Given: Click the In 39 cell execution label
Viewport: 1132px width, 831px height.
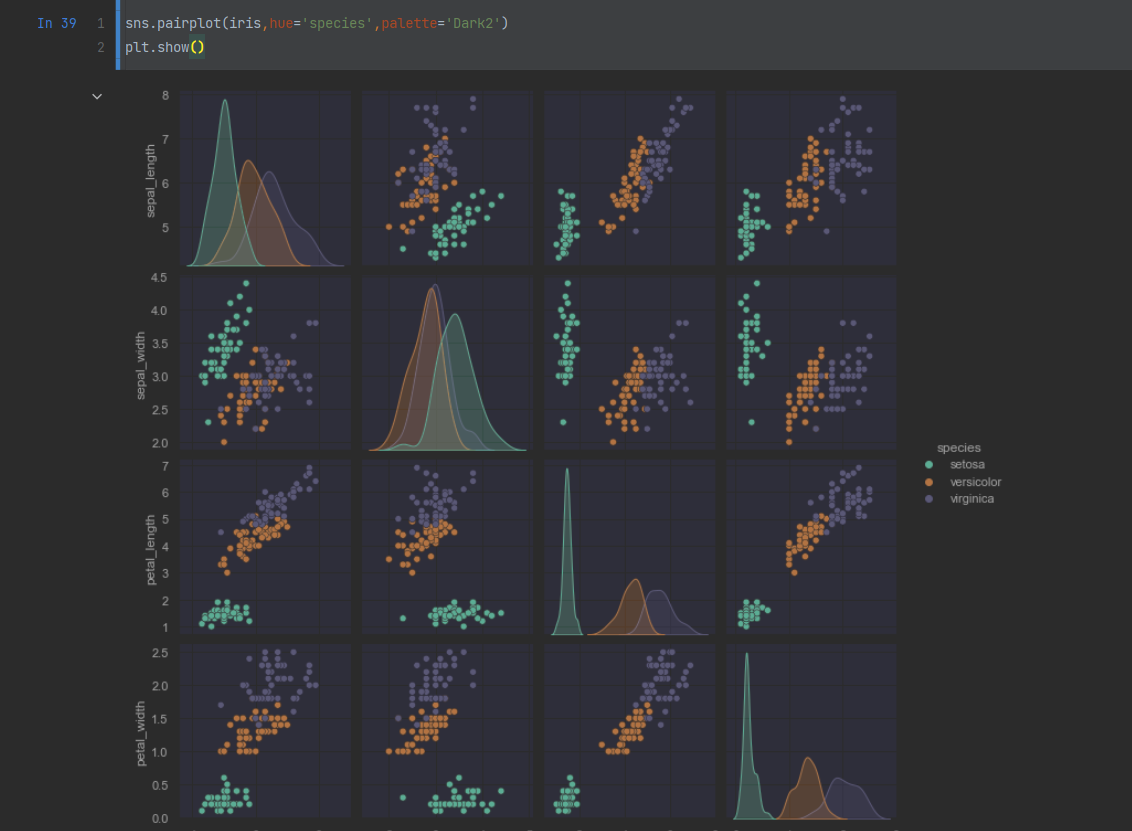Looking at the screenshot, I should click(56, 23).
